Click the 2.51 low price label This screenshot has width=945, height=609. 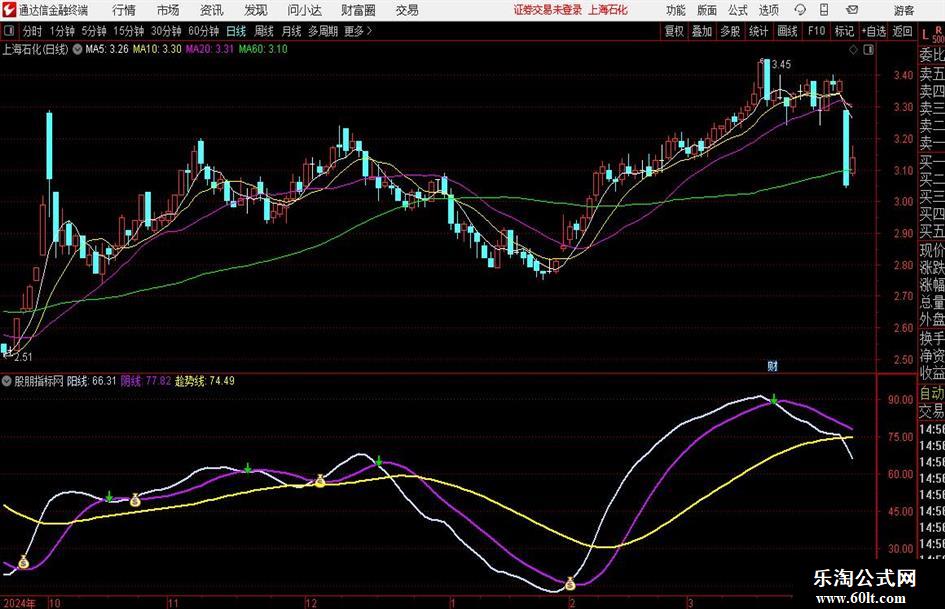click(23, 357)
